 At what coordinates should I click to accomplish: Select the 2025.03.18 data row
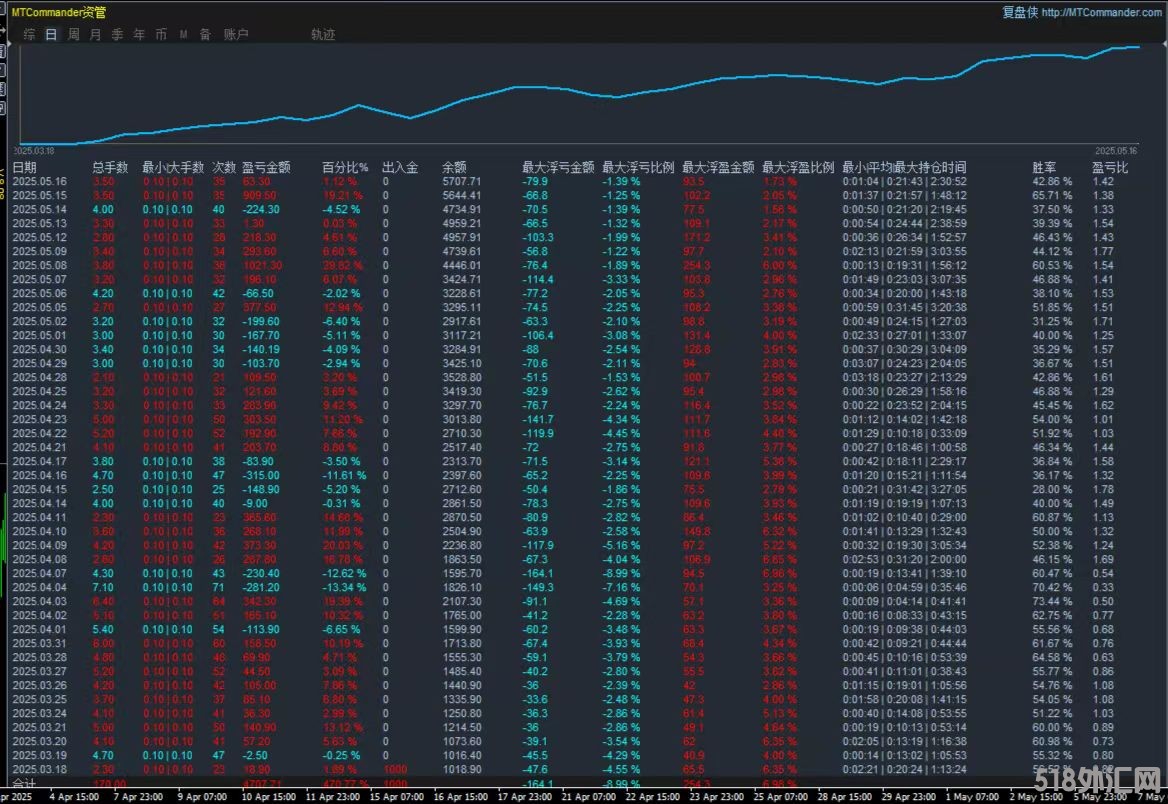coord(40,768)
